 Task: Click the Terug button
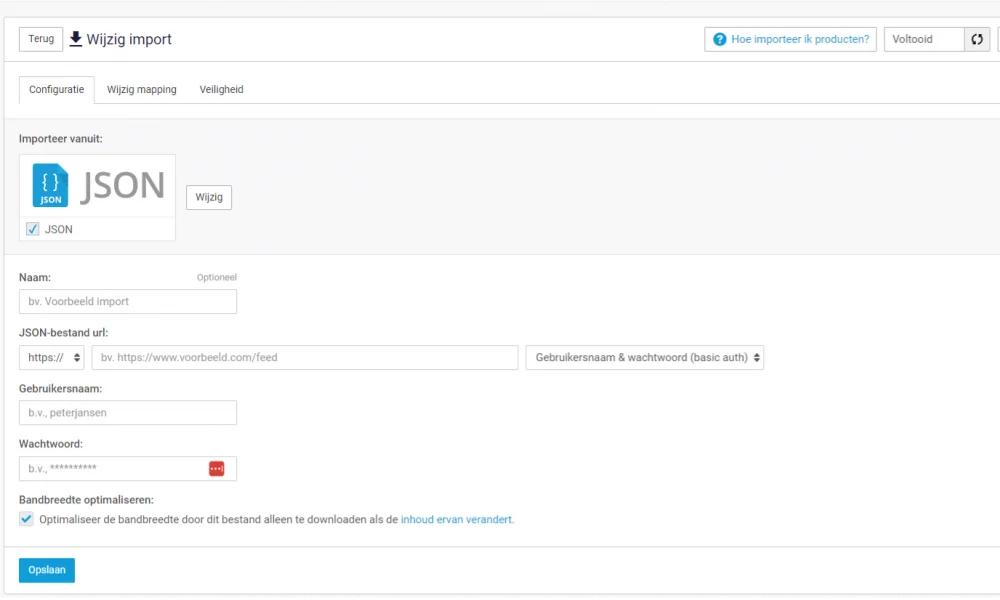[41, 39]
